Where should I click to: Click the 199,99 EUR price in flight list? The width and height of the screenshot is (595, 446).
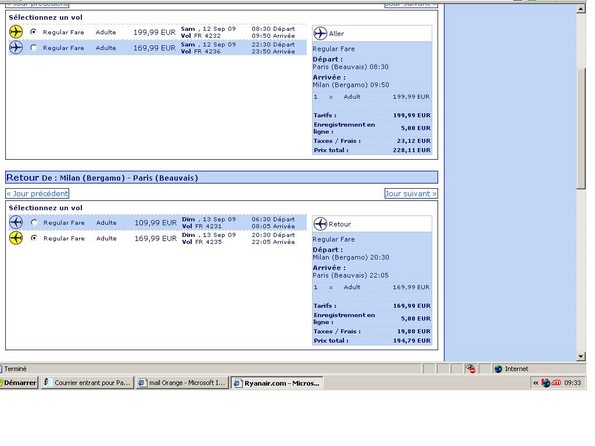(154, 32)
